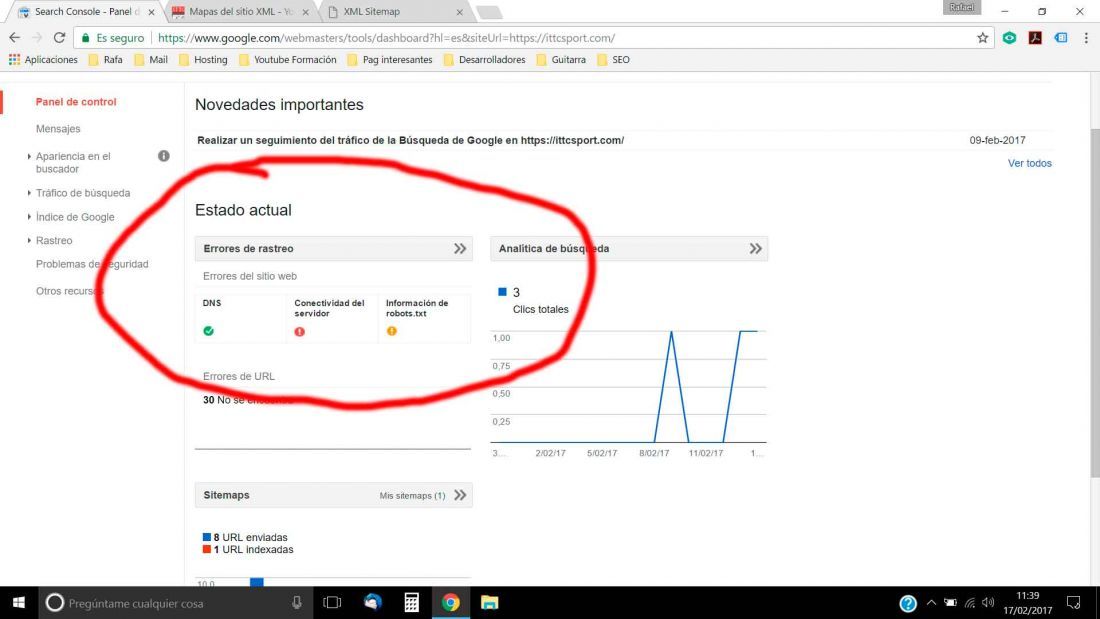
Task: Open the green eye extension icon
Action: 1009,38
